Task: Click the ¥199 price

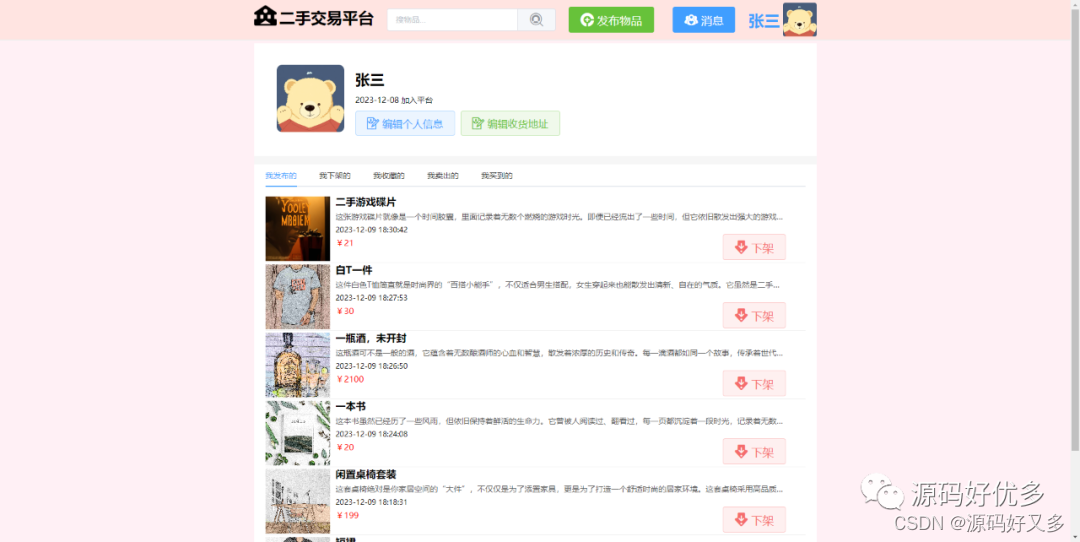Action: [x=348, y=516]
